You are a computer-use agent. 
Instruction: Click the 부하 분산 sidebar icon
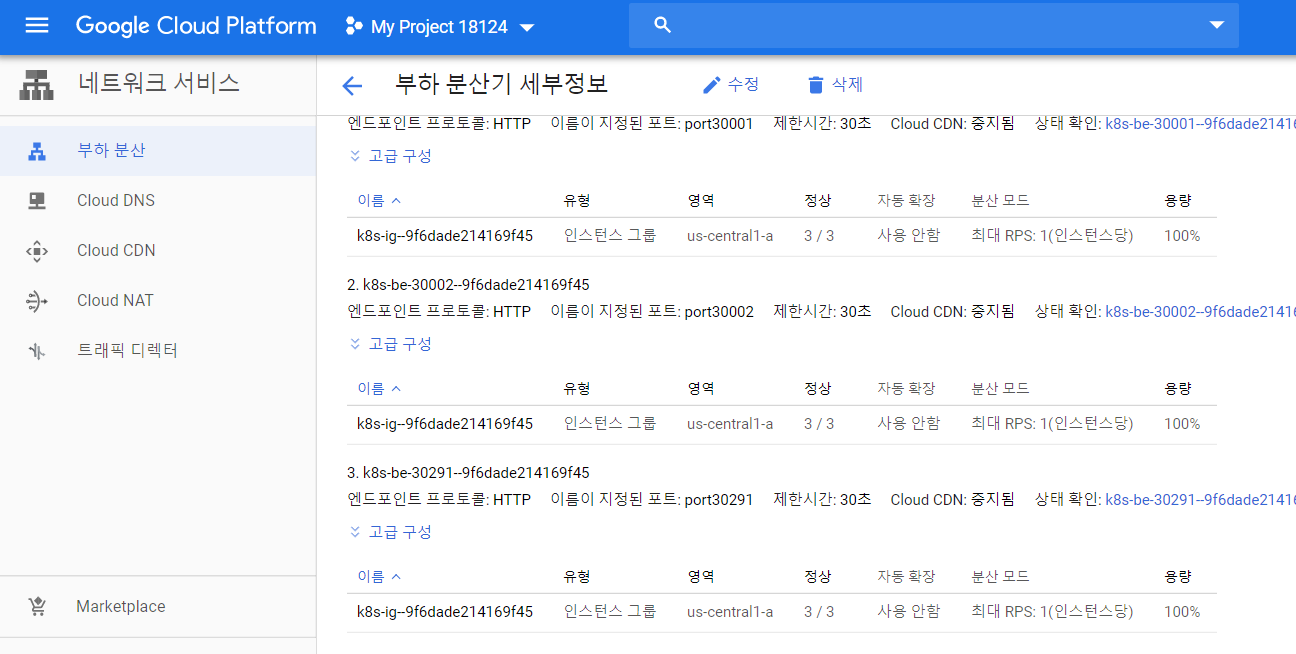pyautogui.click(x=37, y=151)
